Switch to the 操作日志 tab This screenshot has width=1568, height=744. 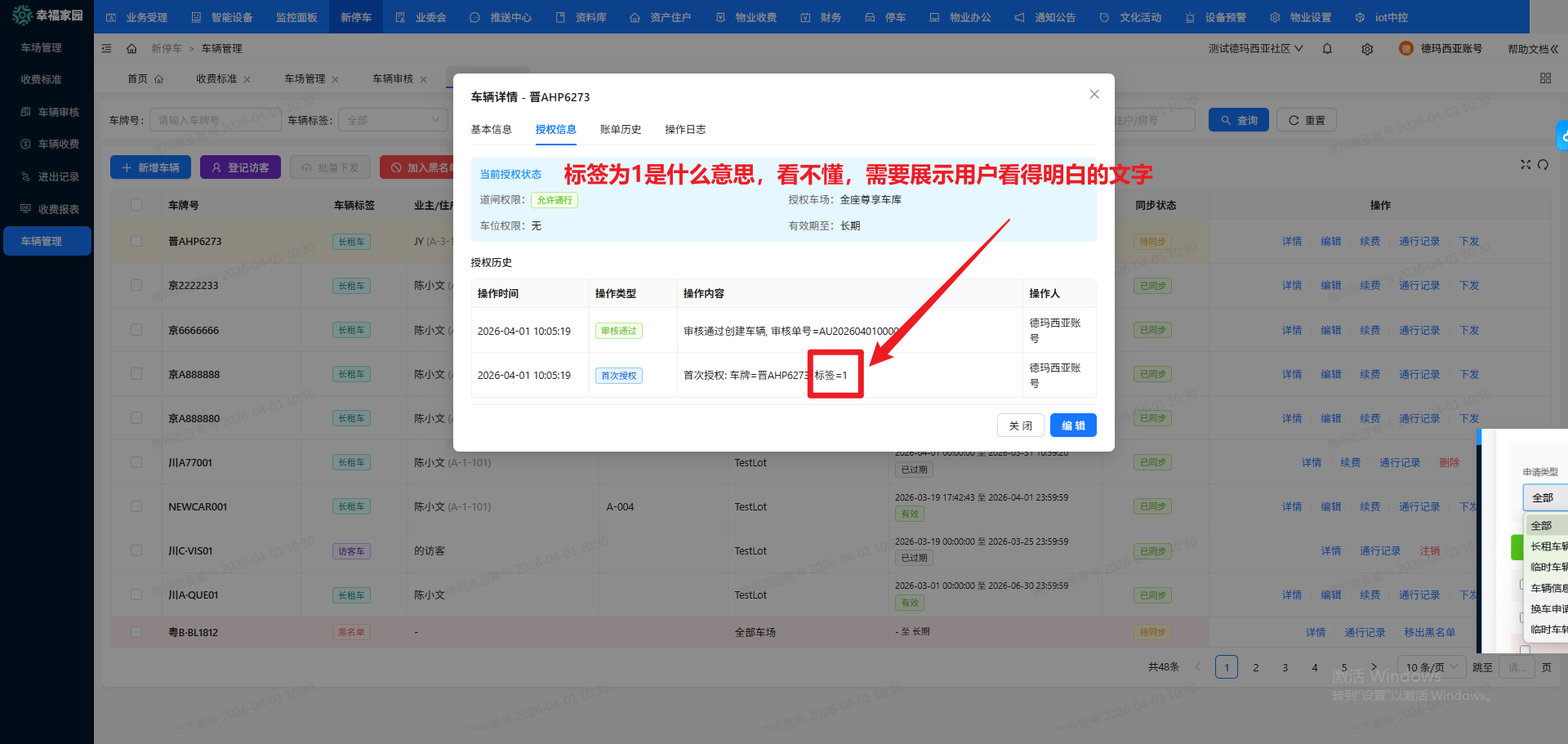point(685,130)
